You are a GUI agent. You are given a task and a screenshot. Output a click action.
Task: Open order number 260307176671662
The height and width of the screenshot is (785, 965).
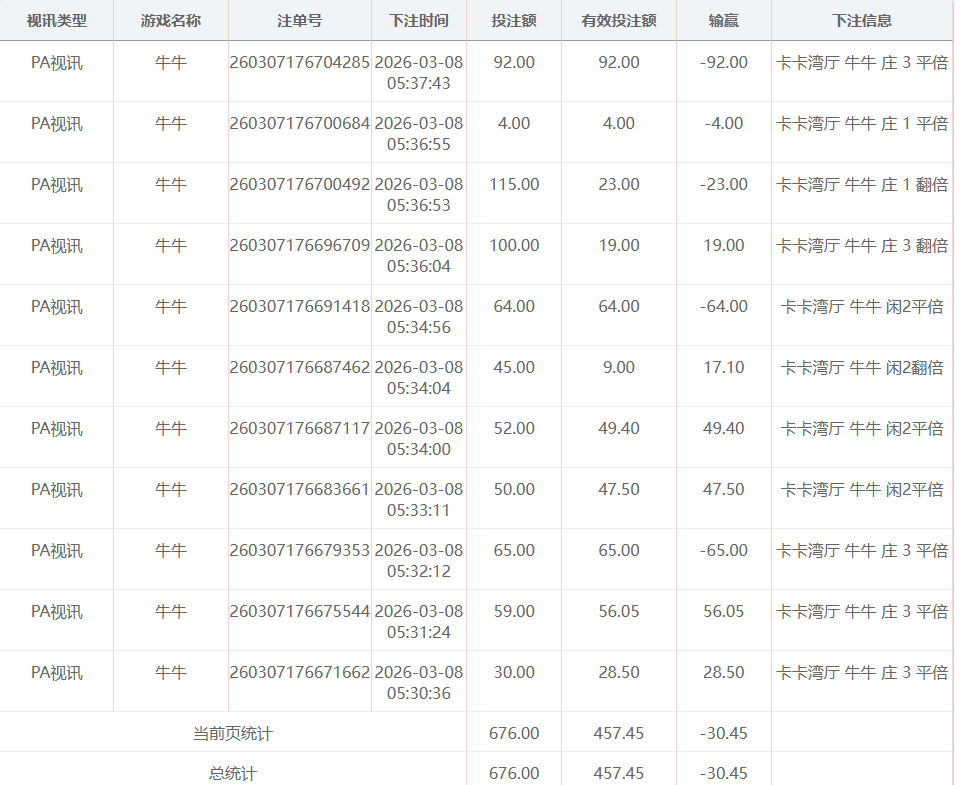[x=300, y=672]
